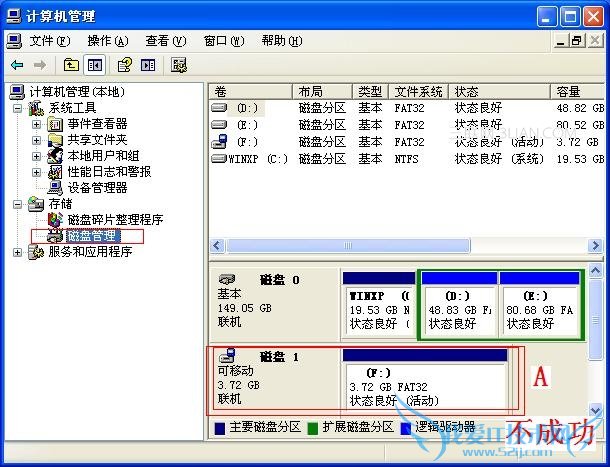Screen dimensions: 610x467
Task: Click the NTFS cell in WINXP row
Action: 407,159
